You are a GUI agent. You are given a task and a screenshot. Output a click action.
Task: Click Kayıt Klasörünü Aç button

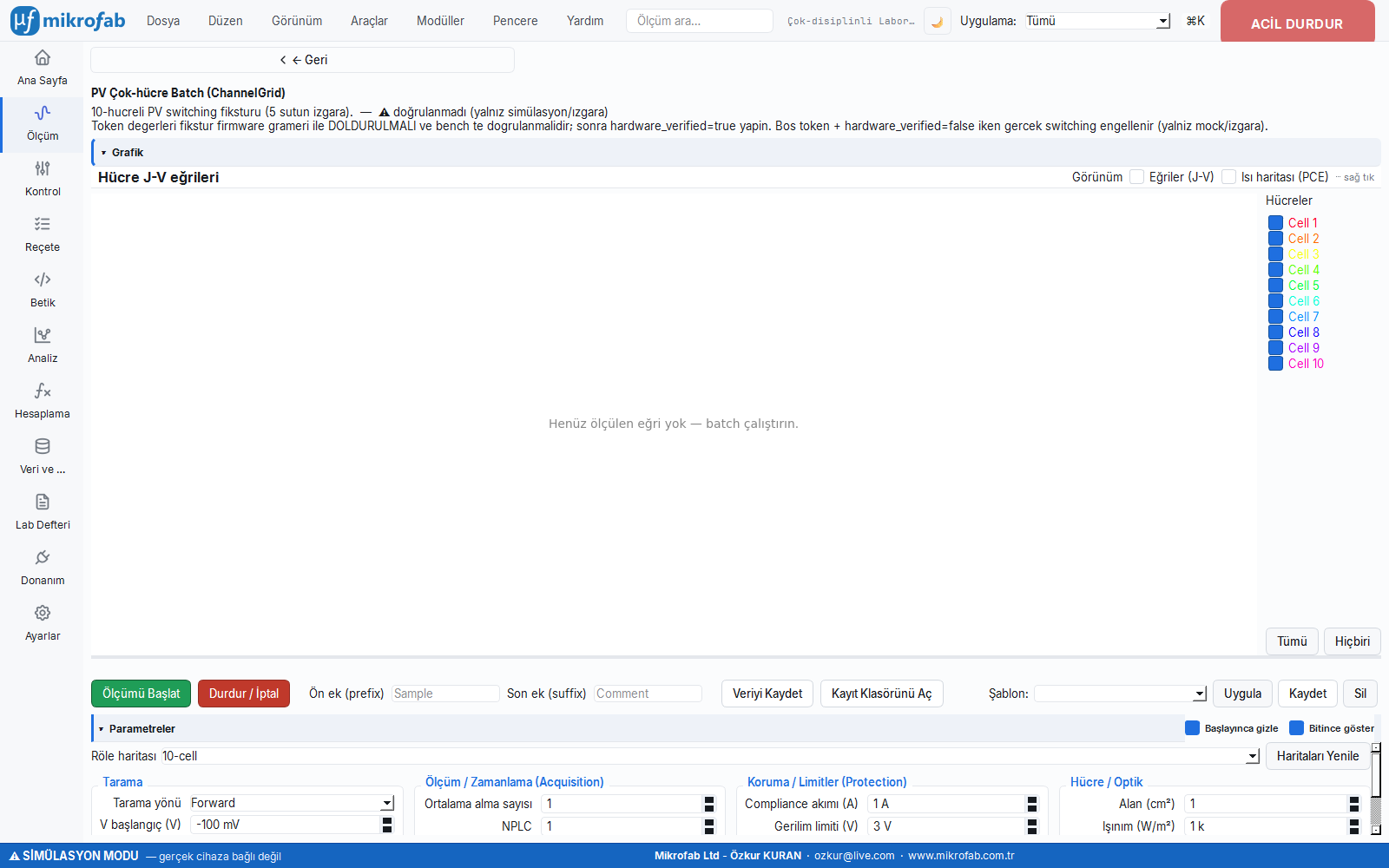coord(882,694)
